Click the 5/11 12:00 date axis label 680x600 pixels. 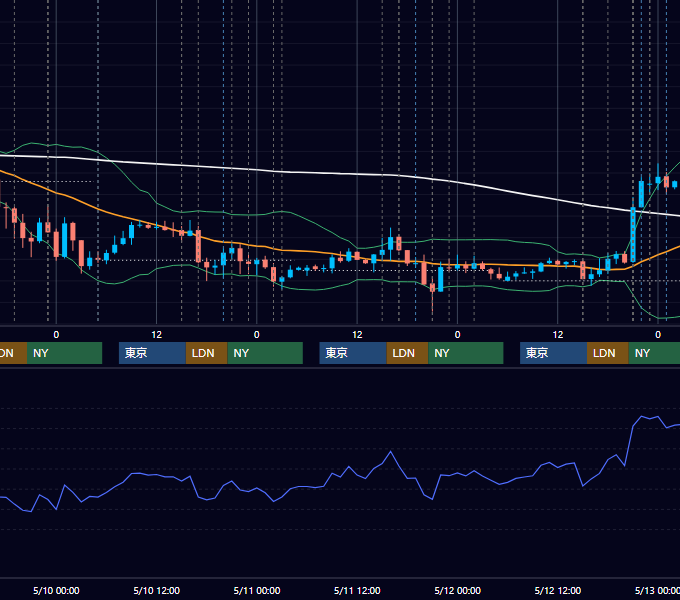click(357, 590)
